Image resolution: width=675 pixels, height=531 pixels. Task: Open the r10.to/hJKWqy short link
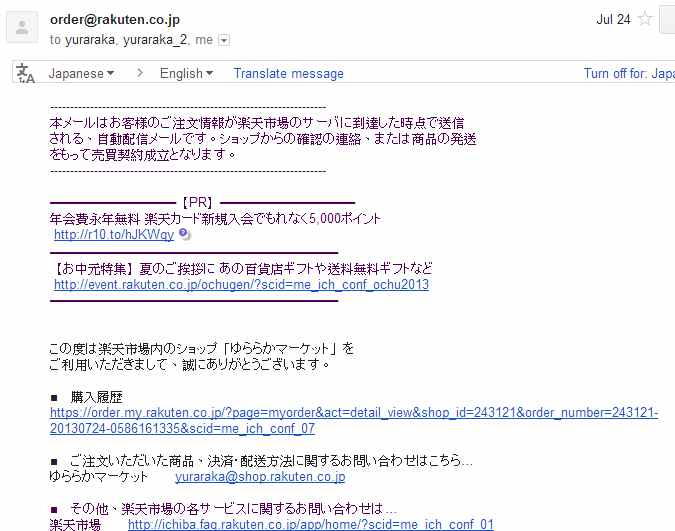click(x=114, y=234)
